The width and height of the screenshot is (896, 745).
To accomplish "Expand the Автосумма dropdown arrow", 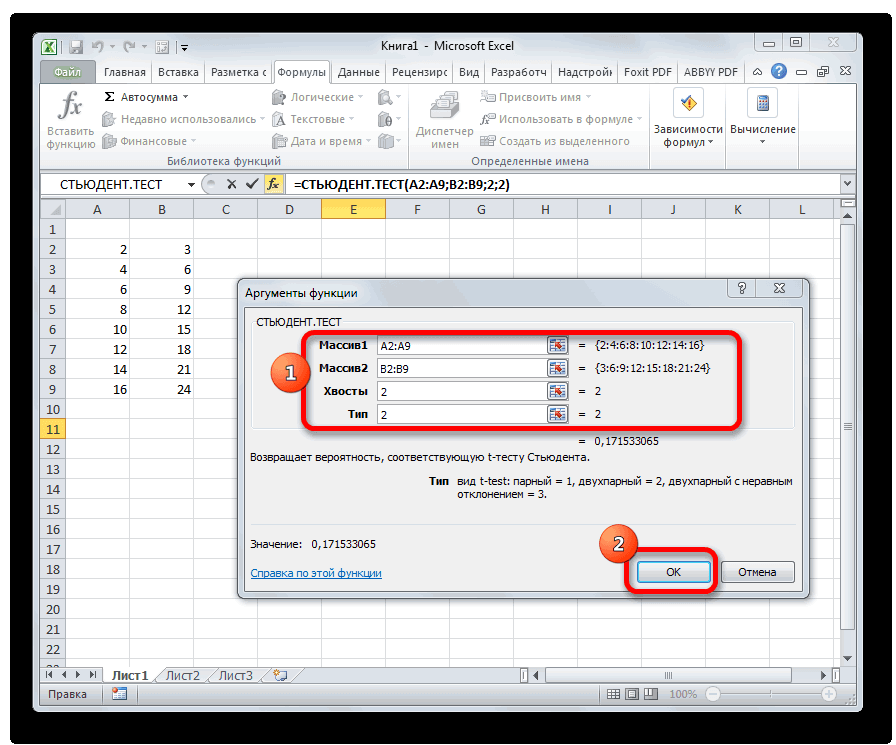I will coord(186,98).
